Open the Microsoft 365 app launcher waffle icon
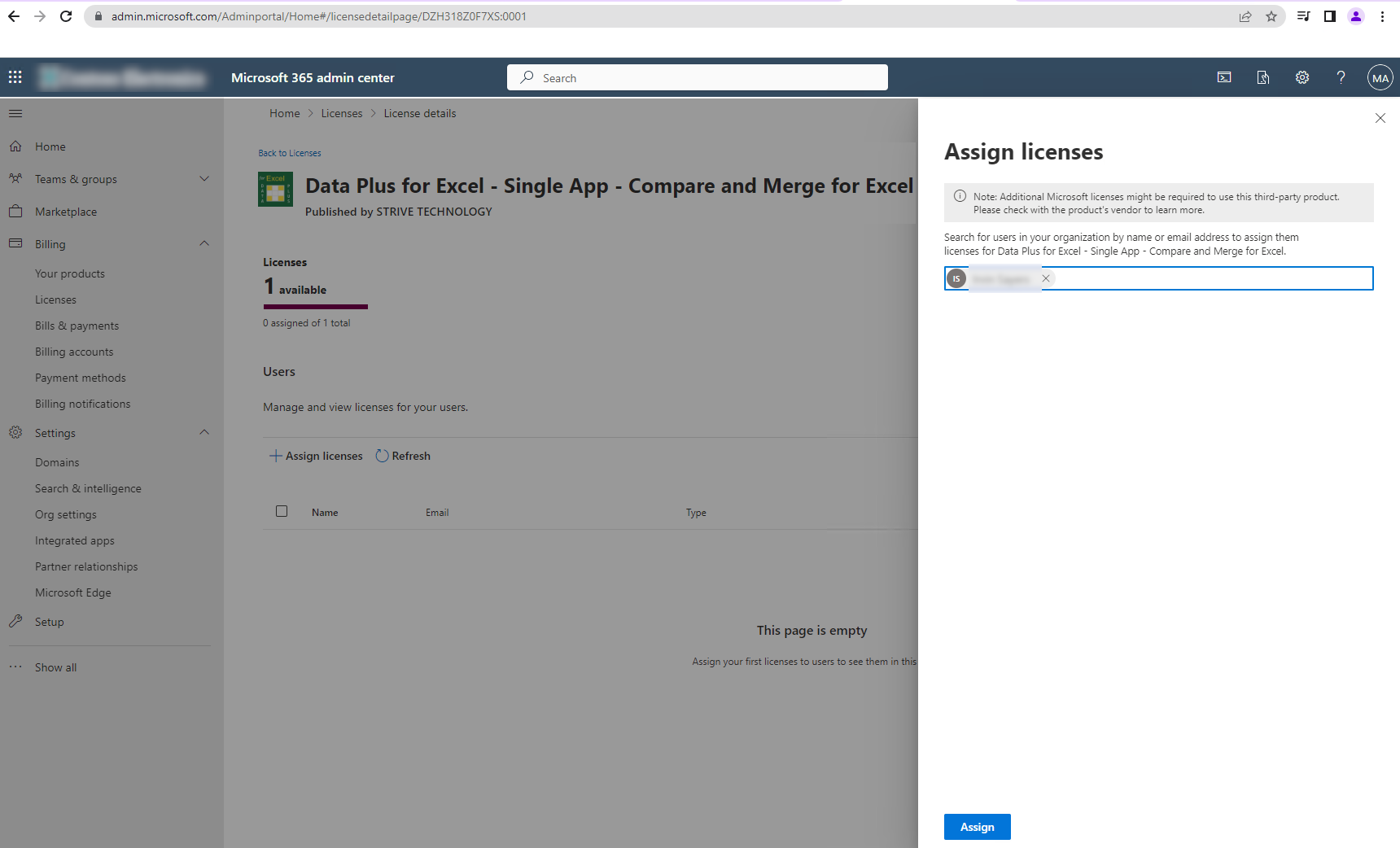Image resolution: width=1400 pixels, height=848 pixels. (15, 76)
